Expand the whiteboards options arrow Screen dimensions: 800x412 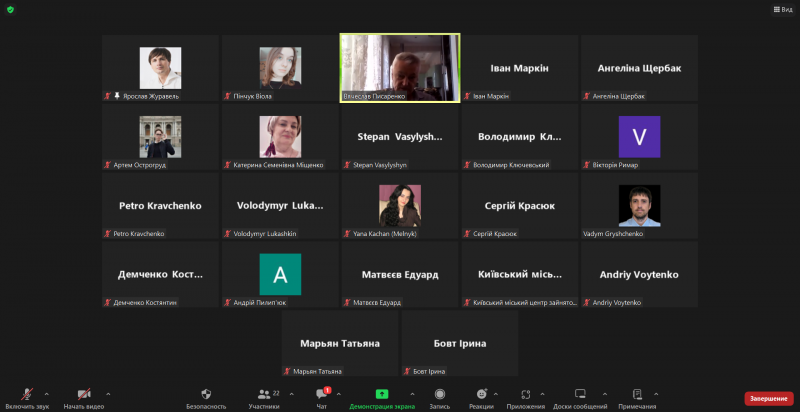click(x=605, y=394)
